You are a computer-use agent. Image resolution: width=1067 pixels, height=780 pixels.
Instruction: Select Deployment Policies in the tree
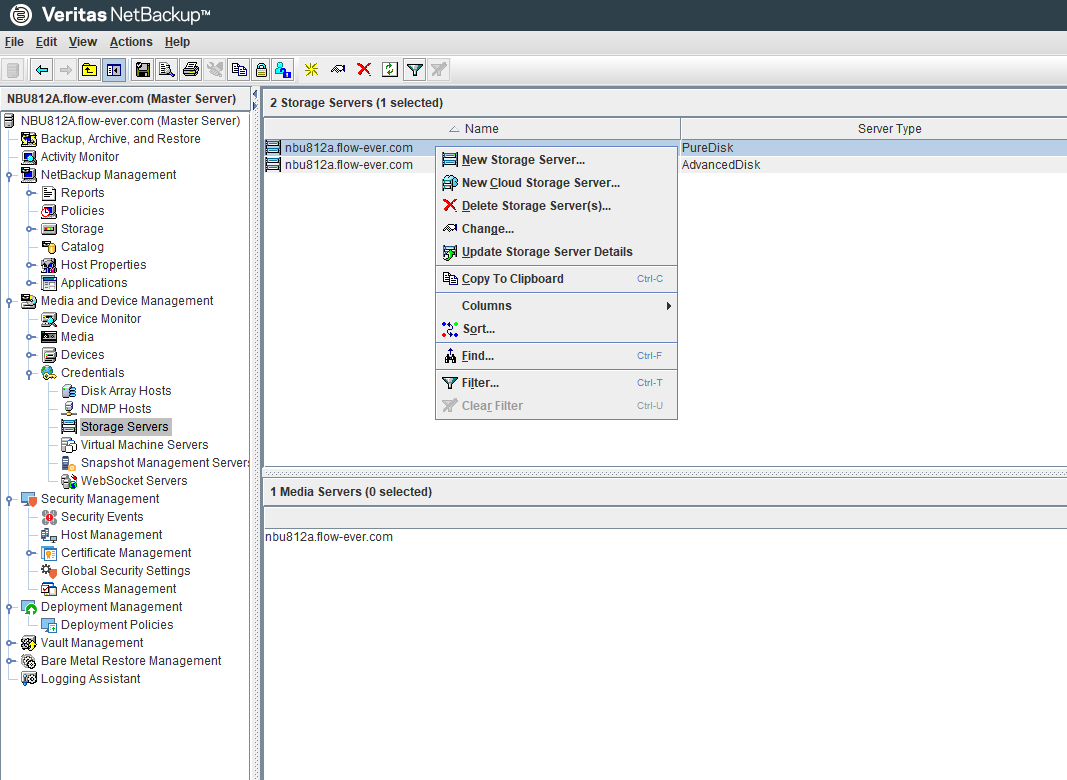click(117, 625)
